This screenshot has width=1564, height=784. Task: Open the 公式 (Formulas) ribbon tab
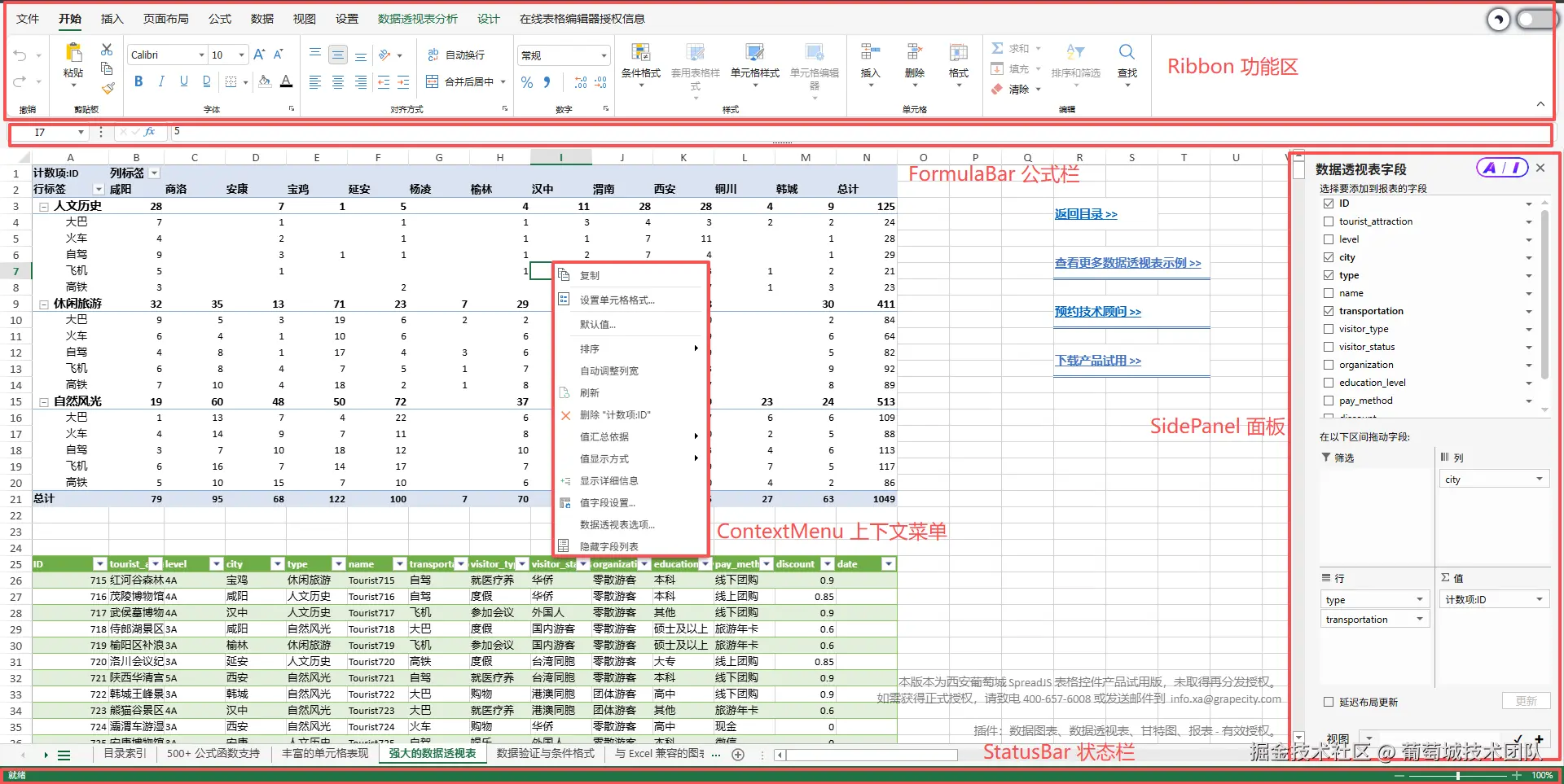220,19
